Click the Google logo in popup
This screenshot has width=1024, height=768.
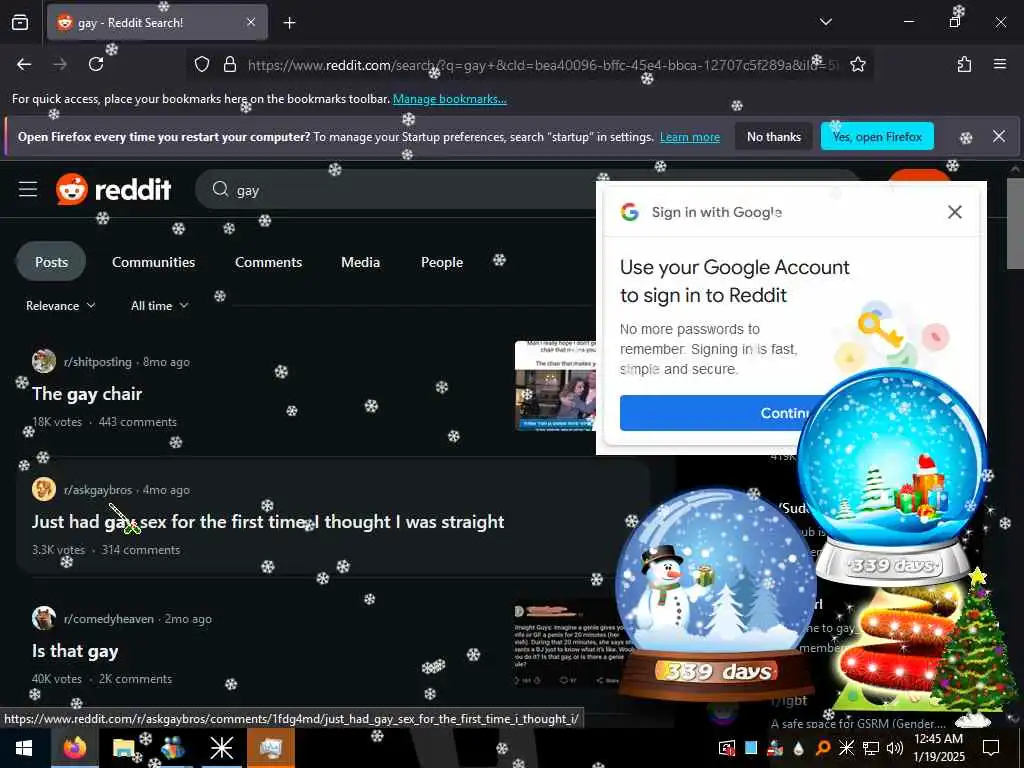pos(630,212)
